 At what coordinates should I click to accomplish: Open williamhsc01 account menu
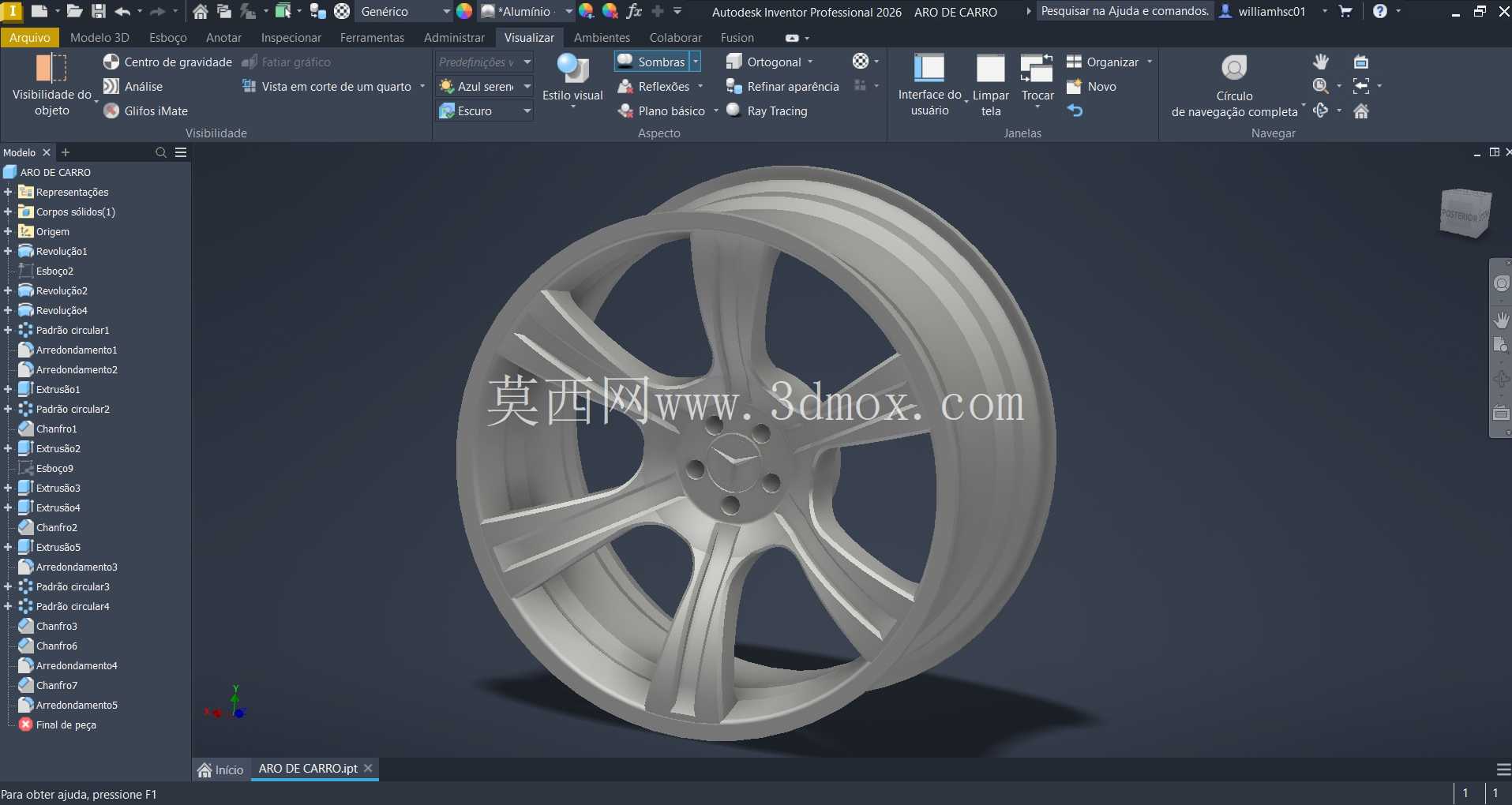tap(1271, 11)
